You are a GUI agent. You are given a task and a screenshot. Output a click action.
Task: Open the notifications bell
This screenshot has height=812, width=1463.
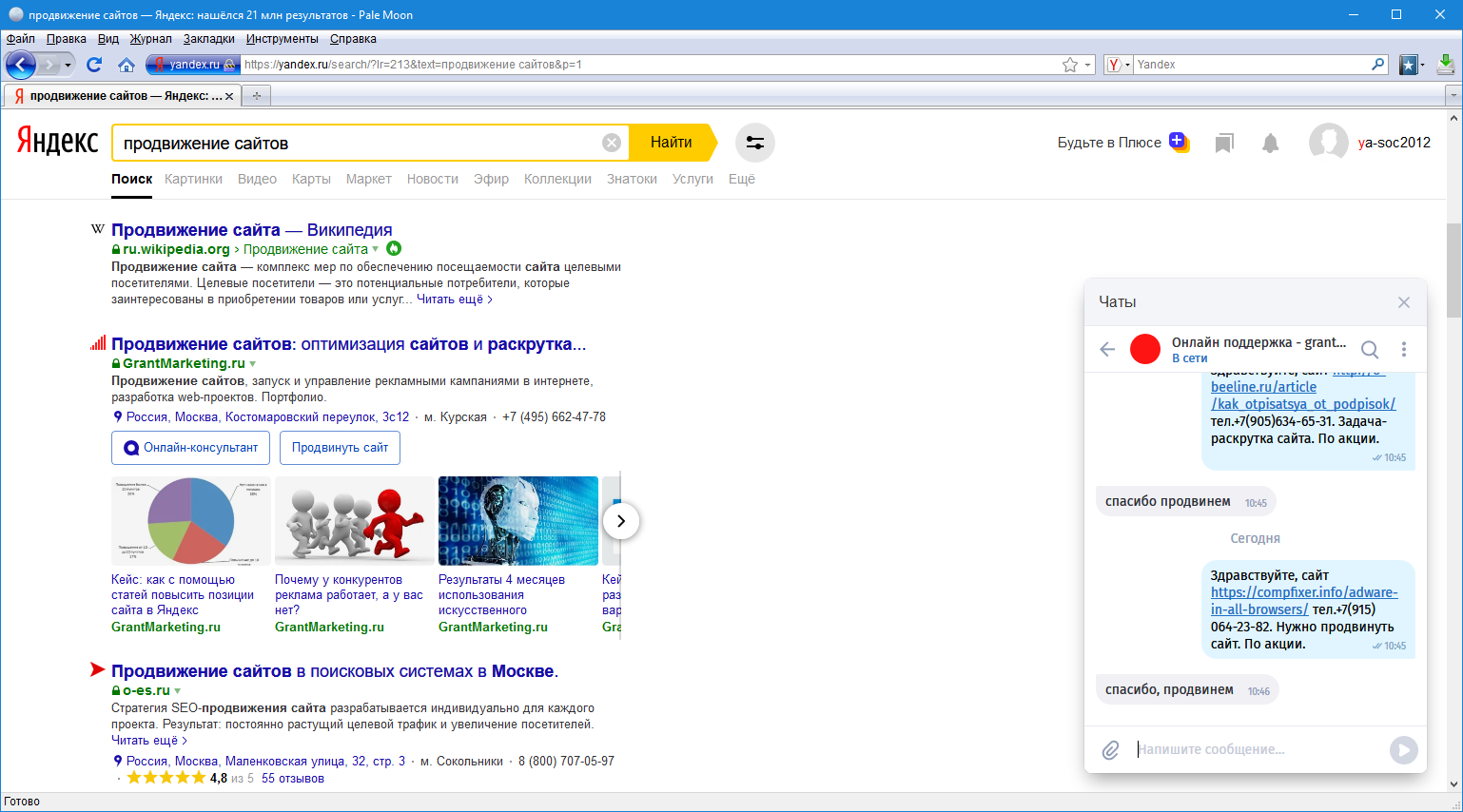pos(1270,143)
